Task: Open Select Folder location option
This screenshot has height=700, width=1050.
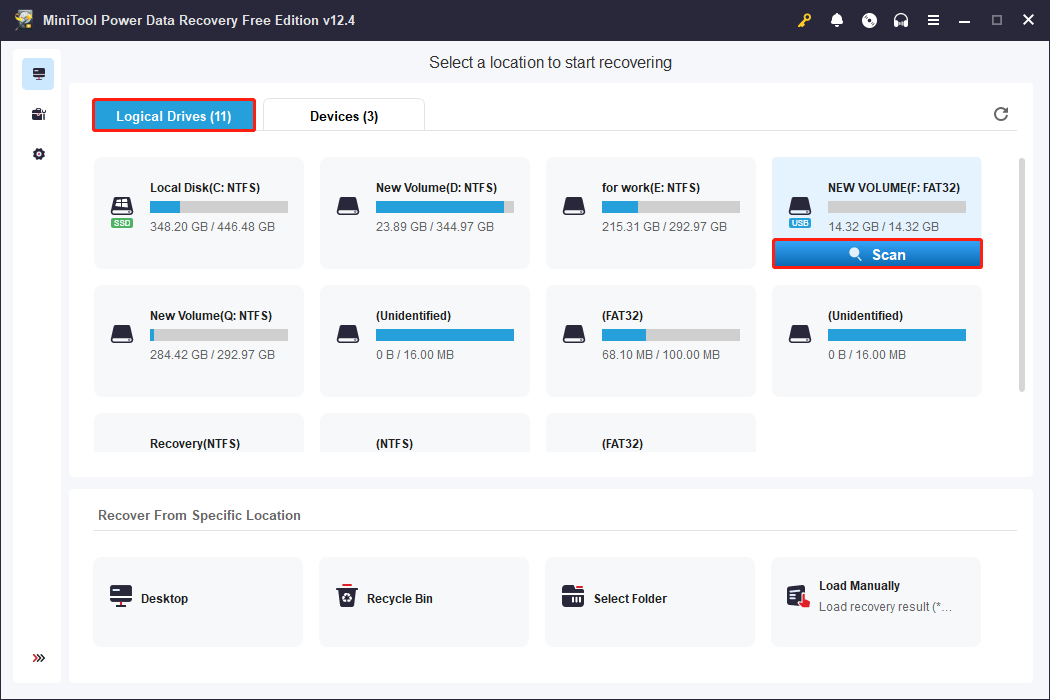Action: coord(649,599)
